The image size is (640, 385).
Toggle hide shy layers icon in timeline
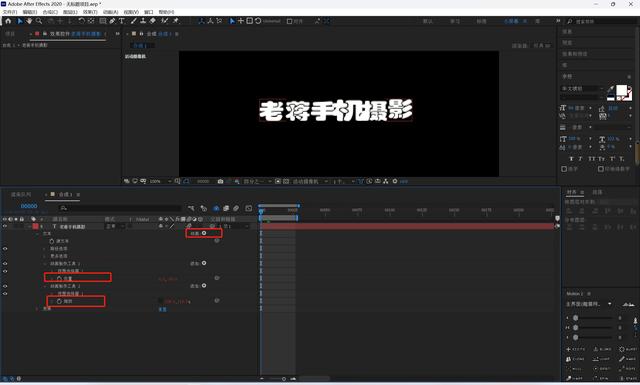tap(216, 208)
